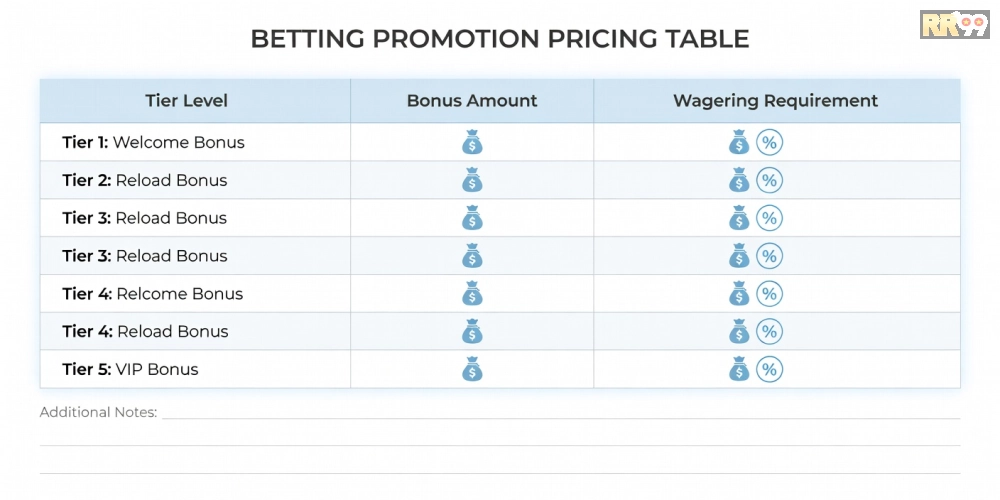Click the money bag in Tier 1 Bonus Amount

coord(472,143)
